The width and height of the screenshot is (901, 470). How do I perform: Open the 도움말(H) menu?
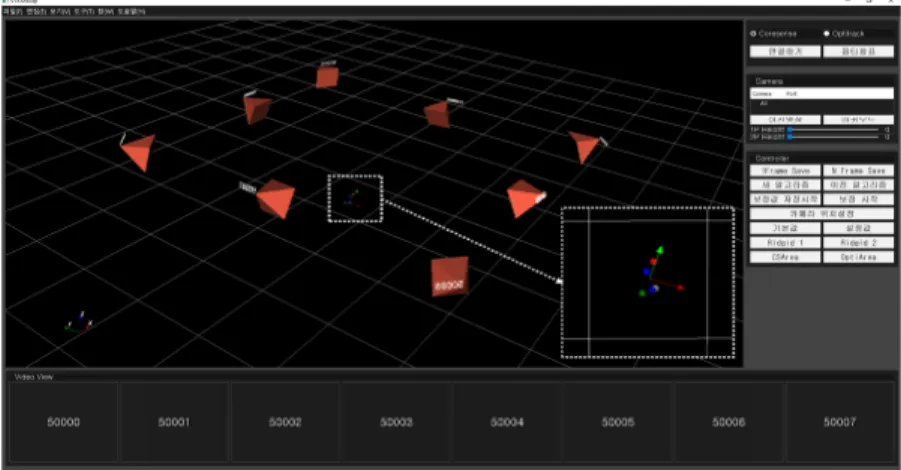[132, 11]
